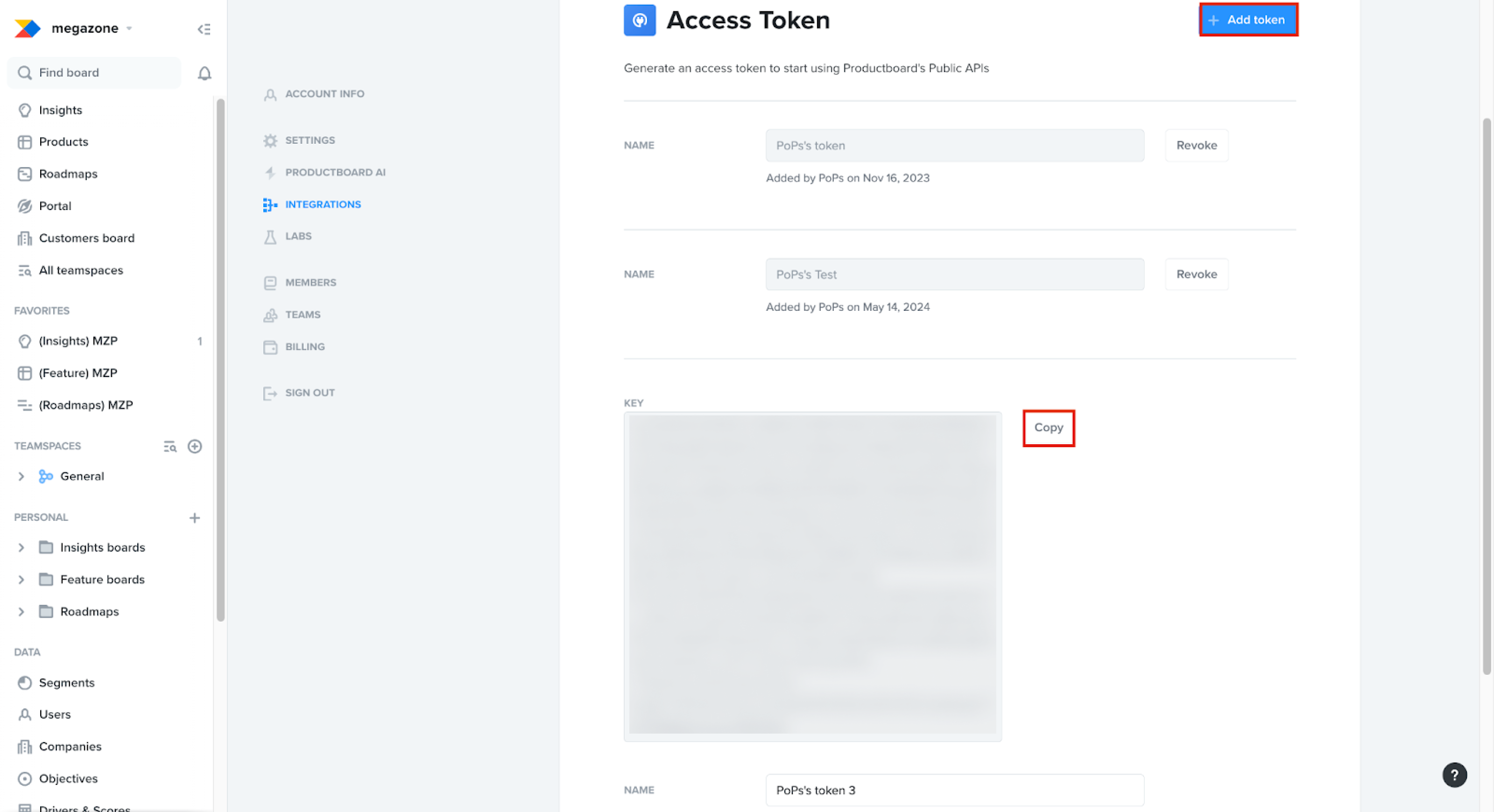Copy the generated access key

point(1048,428)
